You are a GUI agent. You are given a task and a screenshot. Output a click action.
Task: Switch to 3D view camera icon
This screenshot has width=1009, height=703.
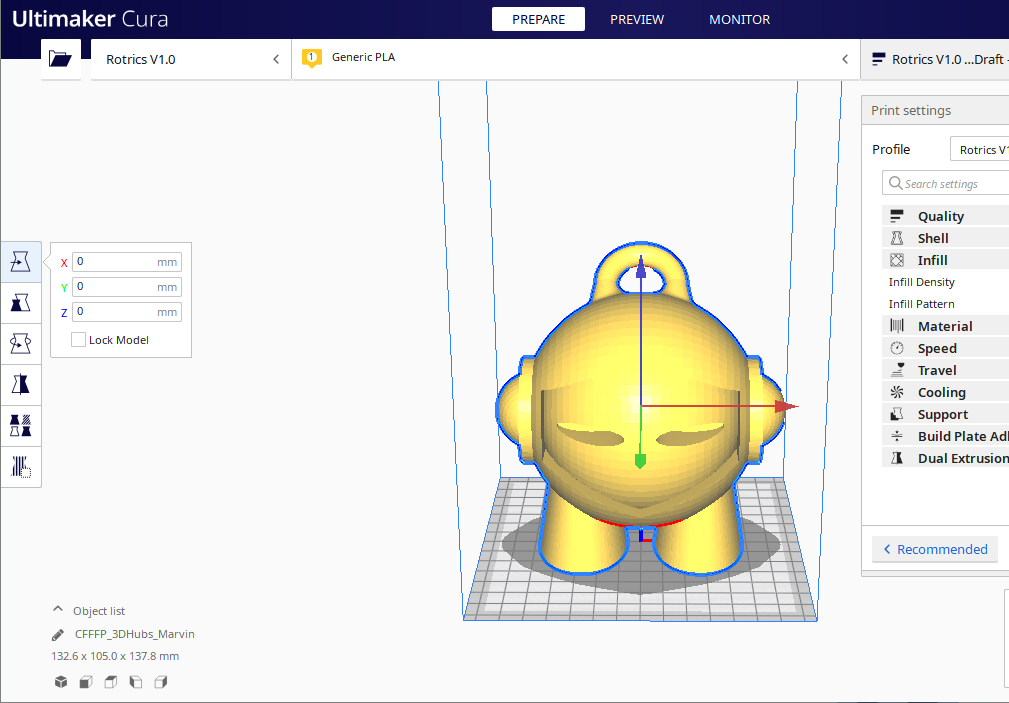(x=61, y=682)
